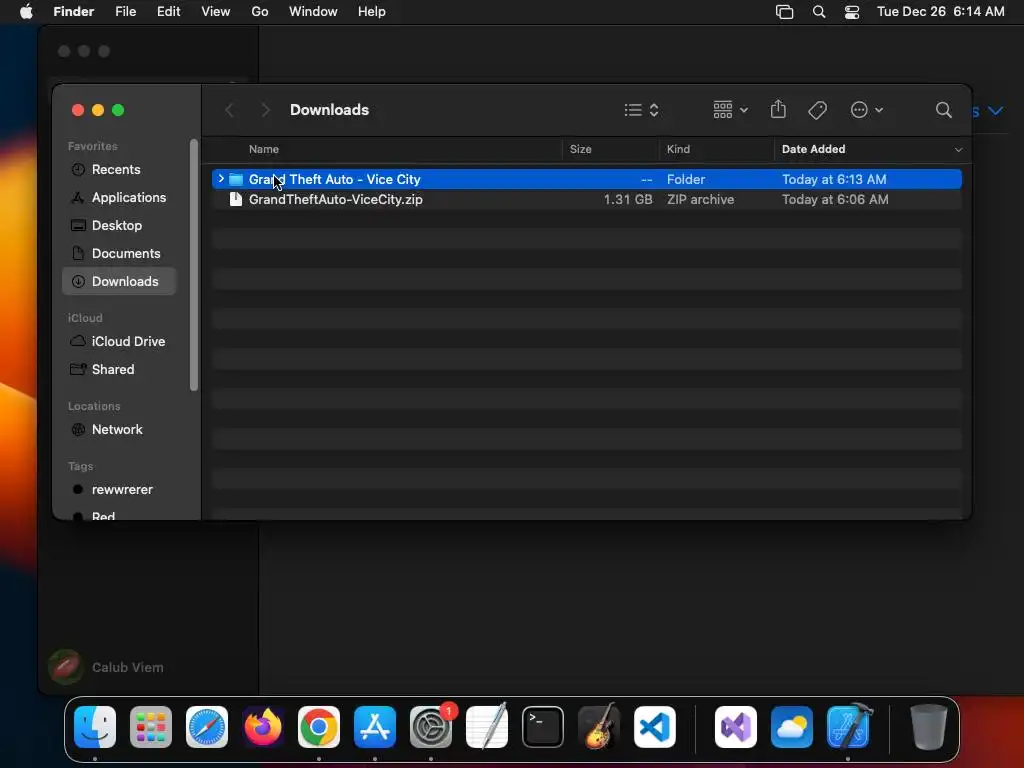
Task: Launch Visual Studio from the Dock
Action: click(x=736, y=727)
